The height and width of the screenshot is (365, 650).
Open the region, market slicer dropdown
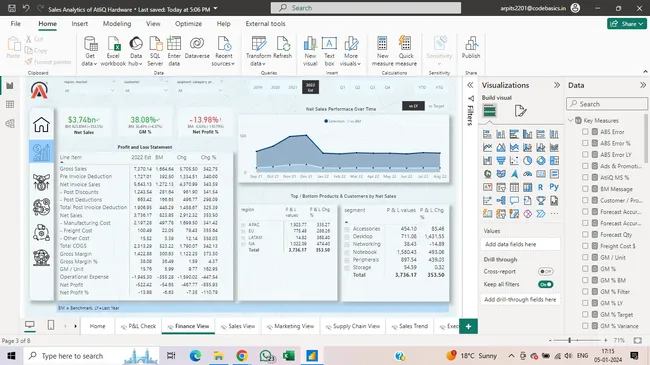(x=112, y=90)
